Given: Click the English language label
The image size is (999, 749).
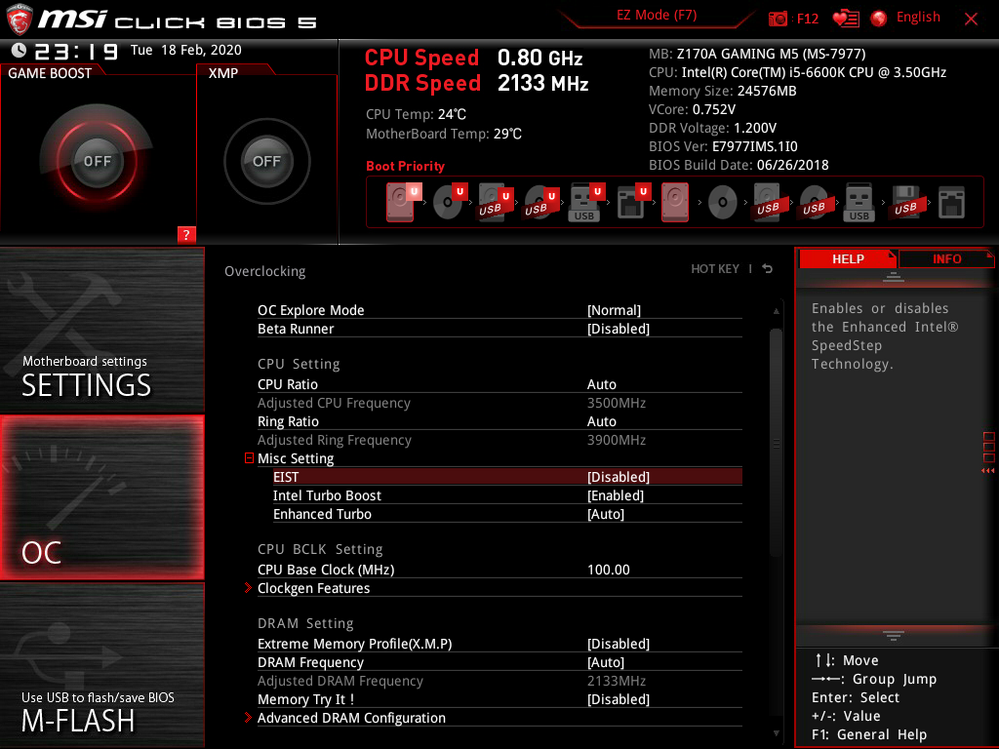Looking at the screenshot, I should click(918, 17).
